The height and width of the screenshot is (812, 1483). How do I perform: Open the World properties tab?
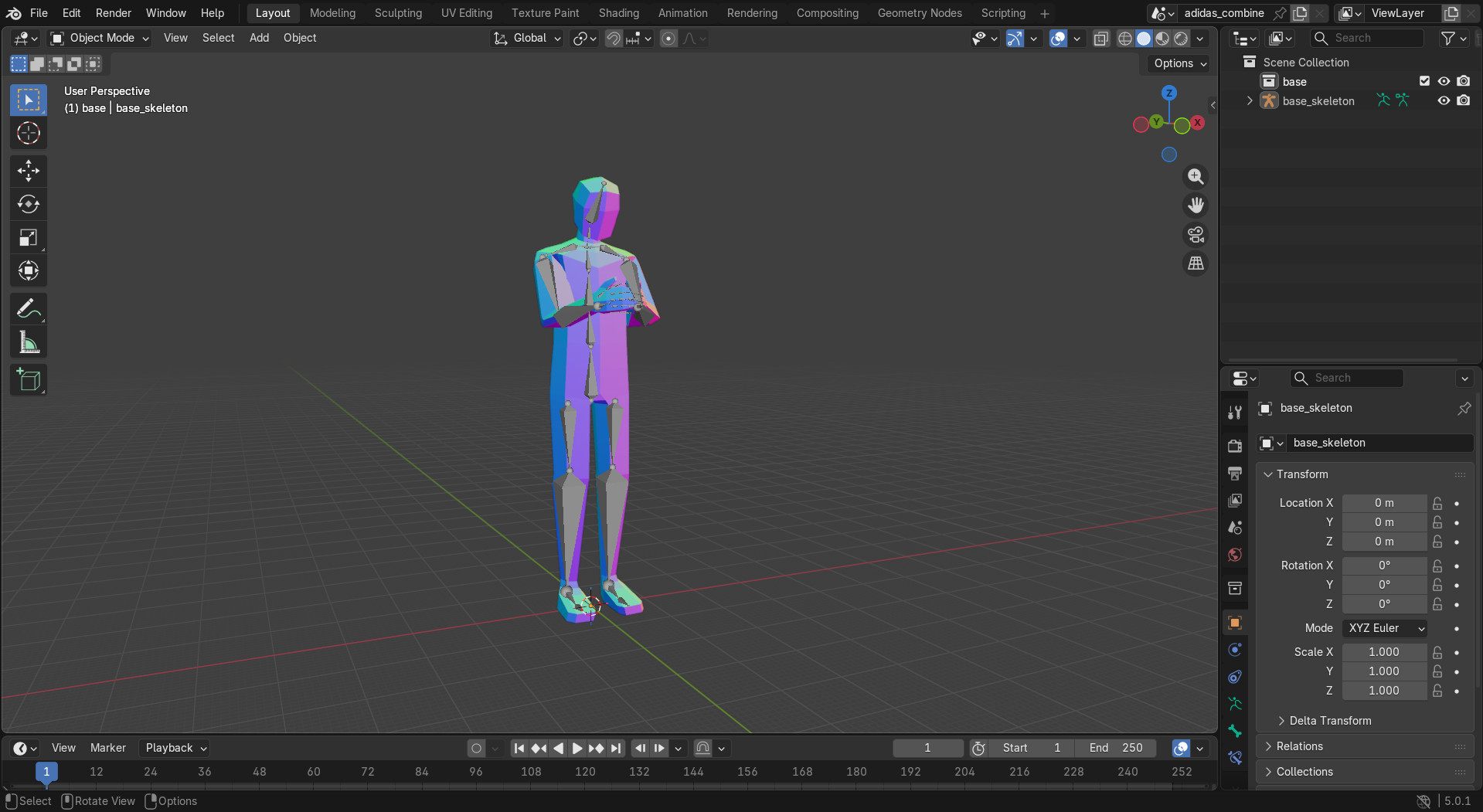tap(1235, 555)
